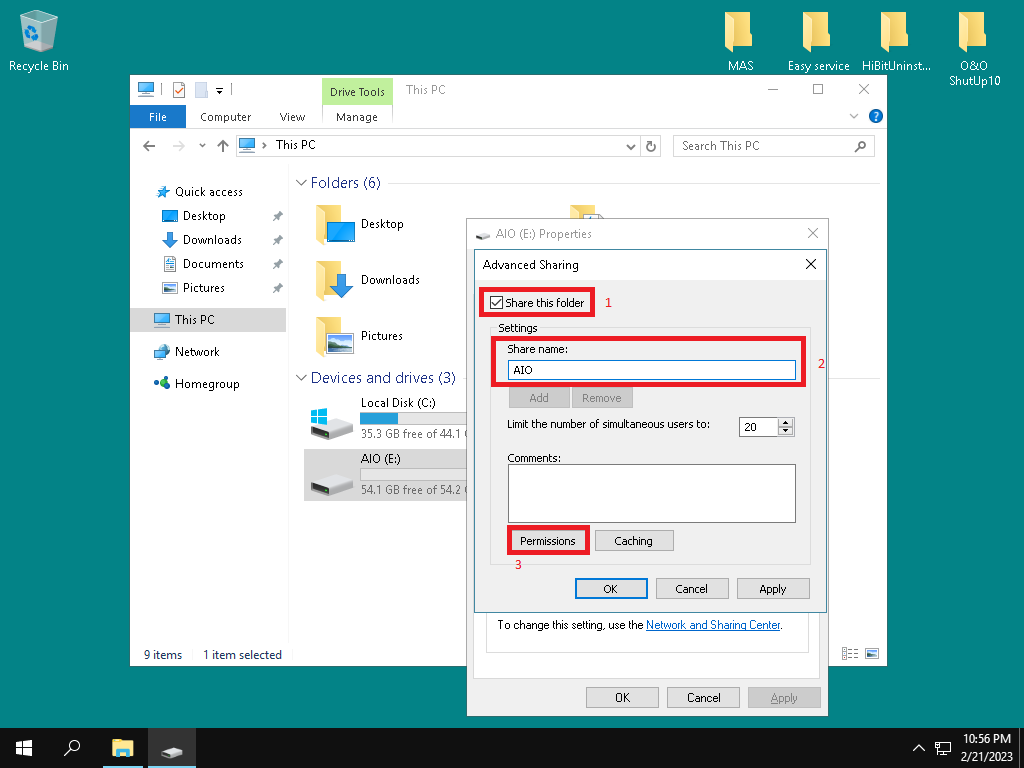
Task: Collapse the Folders (6) group
Action: (300, 184)
